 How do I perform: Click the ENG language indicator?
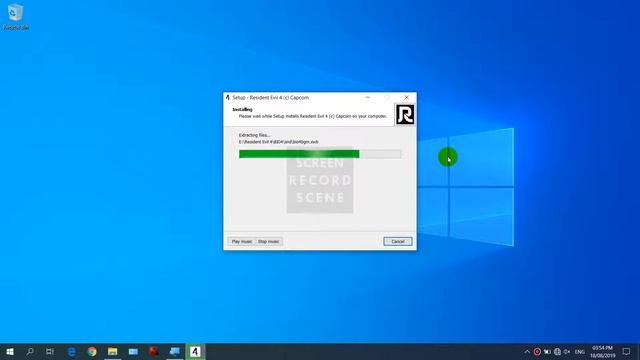[x=580, y=352]
